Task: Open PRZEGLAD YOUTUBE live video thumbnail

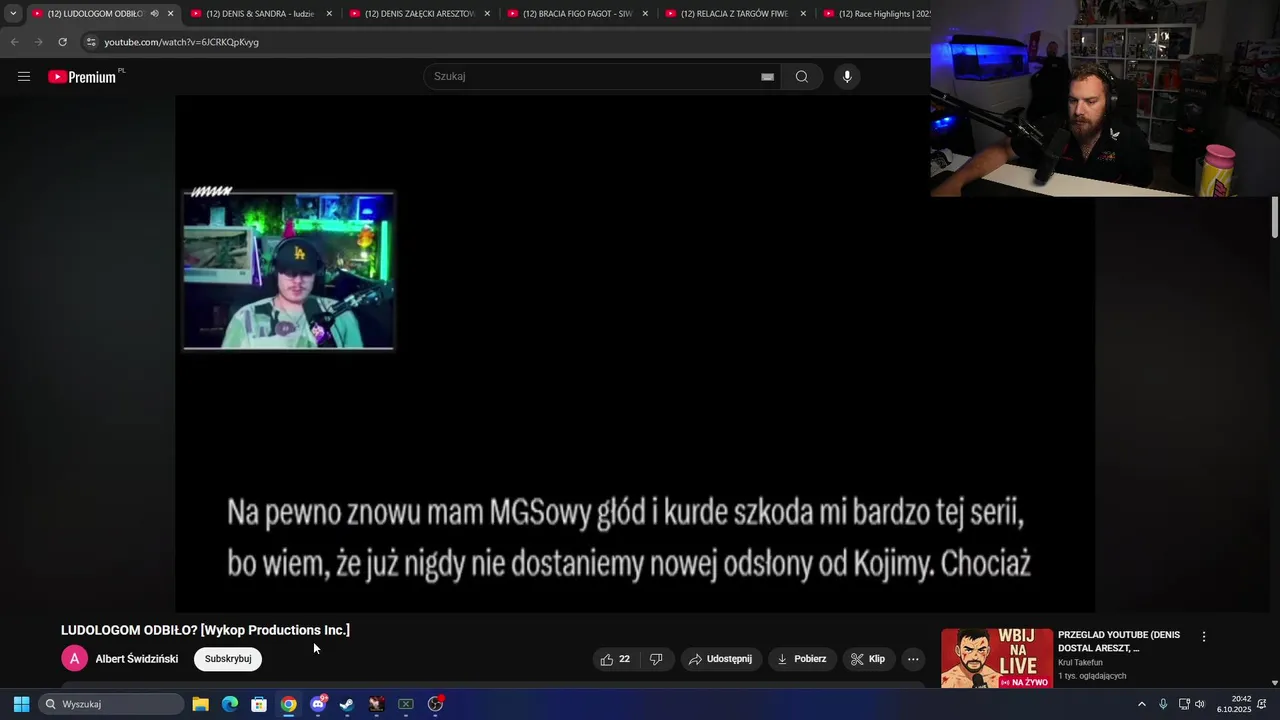Action: (997, 658)
